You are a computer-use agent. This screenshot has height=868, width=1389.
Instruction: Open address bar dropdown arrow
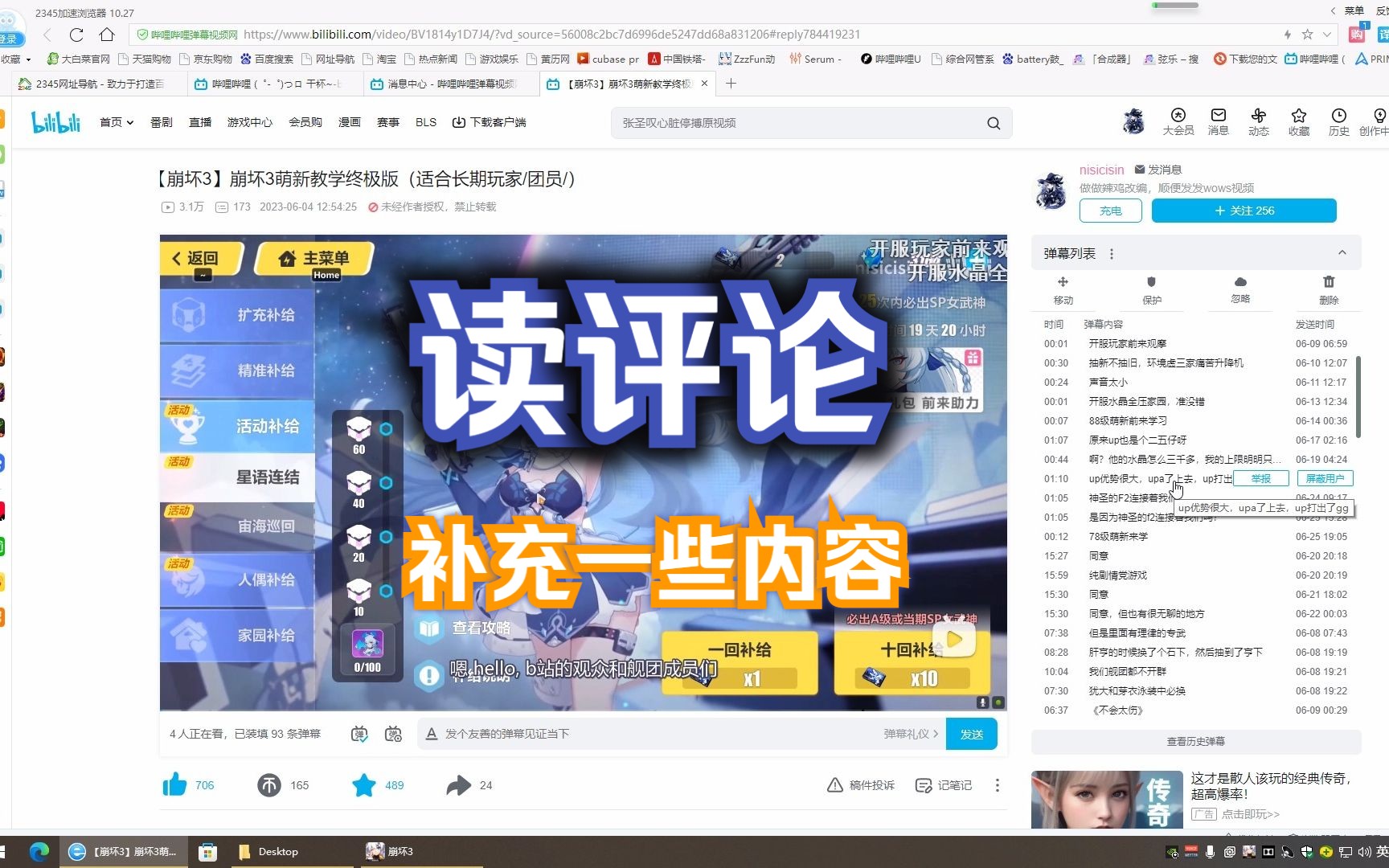(x=1327, y=35)
